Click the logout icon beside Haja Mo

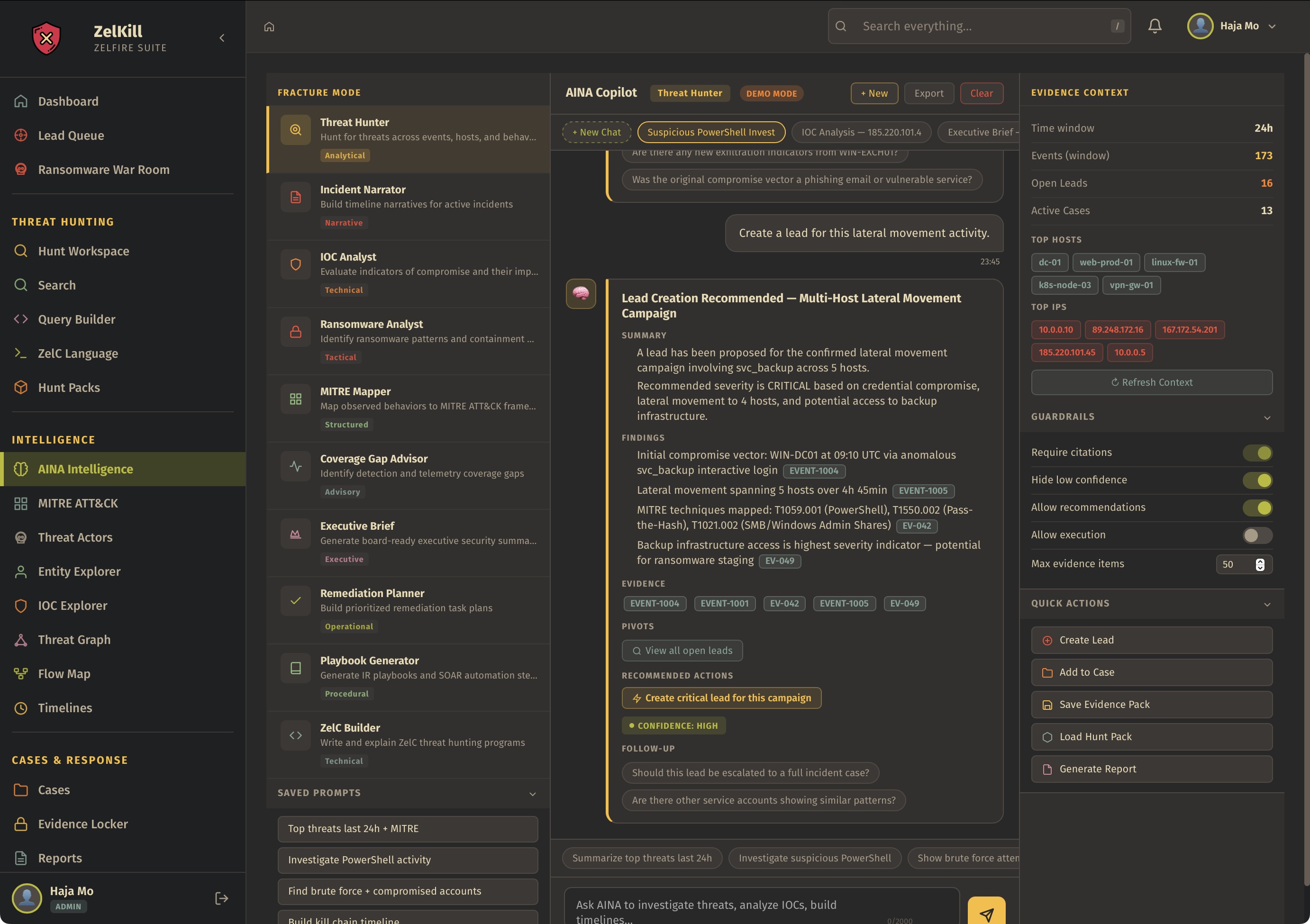[x=221, y=898]
